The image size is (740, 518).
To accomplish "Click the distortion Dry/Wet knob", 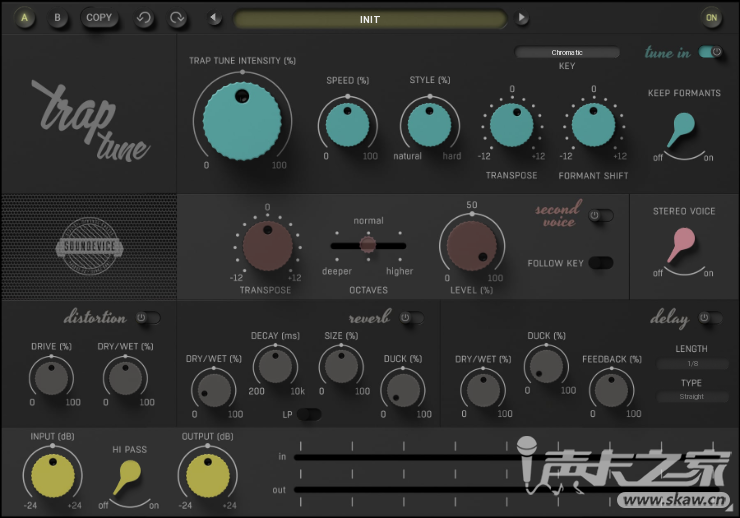I will tap(125, 378).
